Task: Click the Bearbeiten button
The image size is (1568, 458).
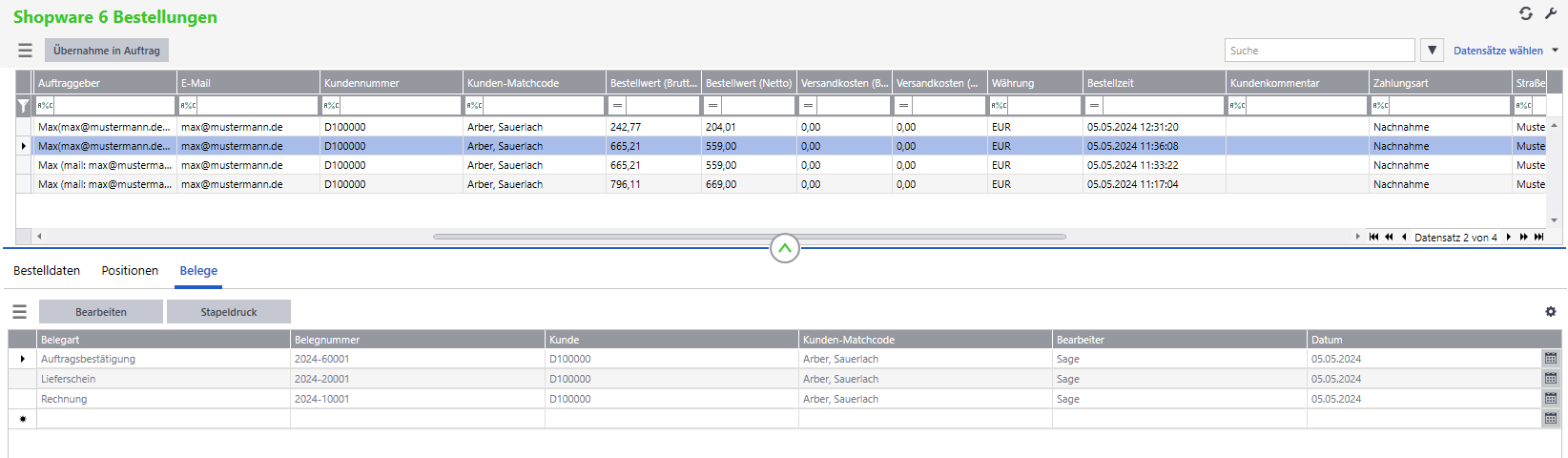Action: (x=101, y=312)
